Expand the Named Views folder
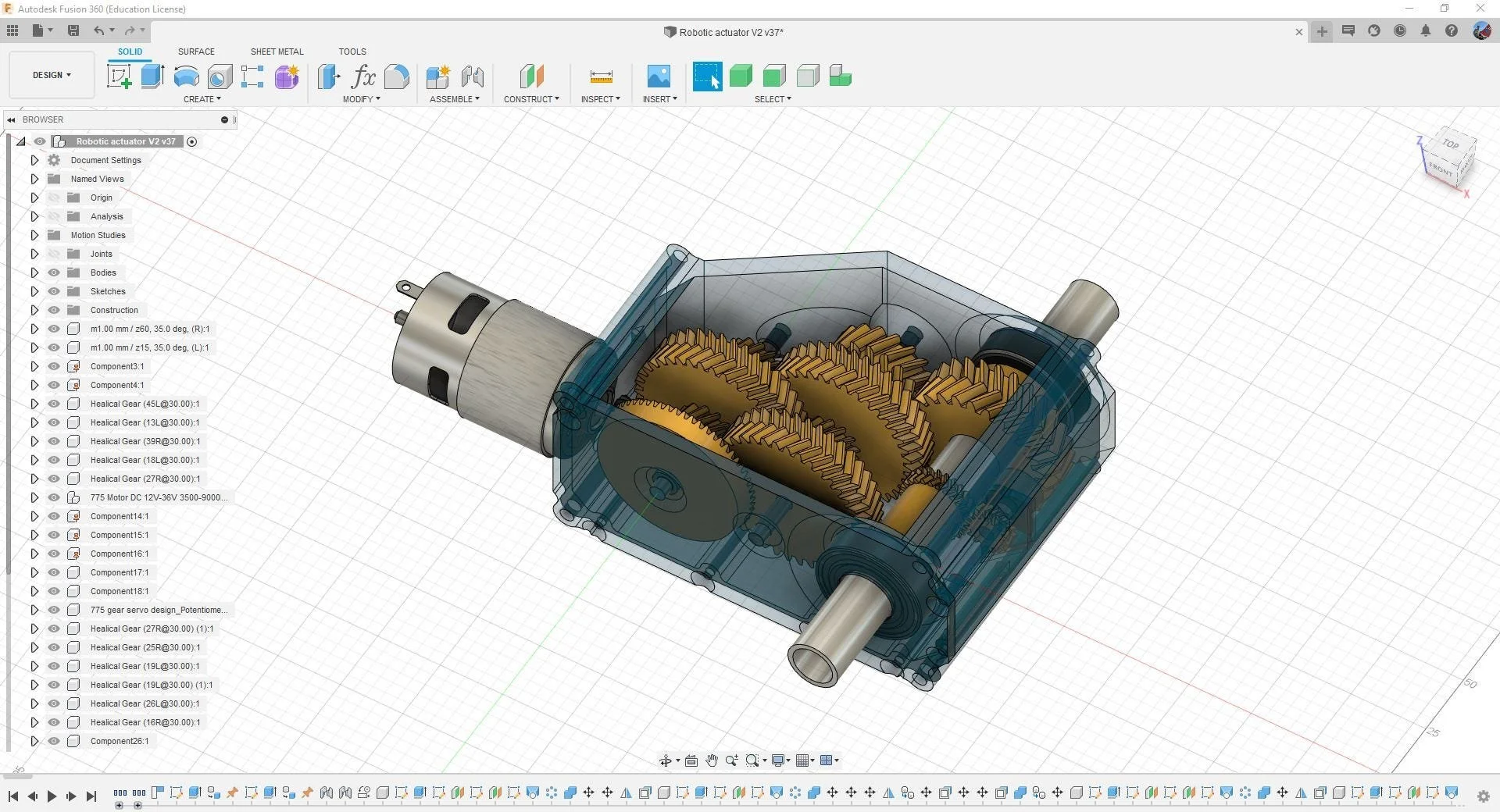Image resolution: width=1500 pixels, height=812 pixels. (34, 179)
